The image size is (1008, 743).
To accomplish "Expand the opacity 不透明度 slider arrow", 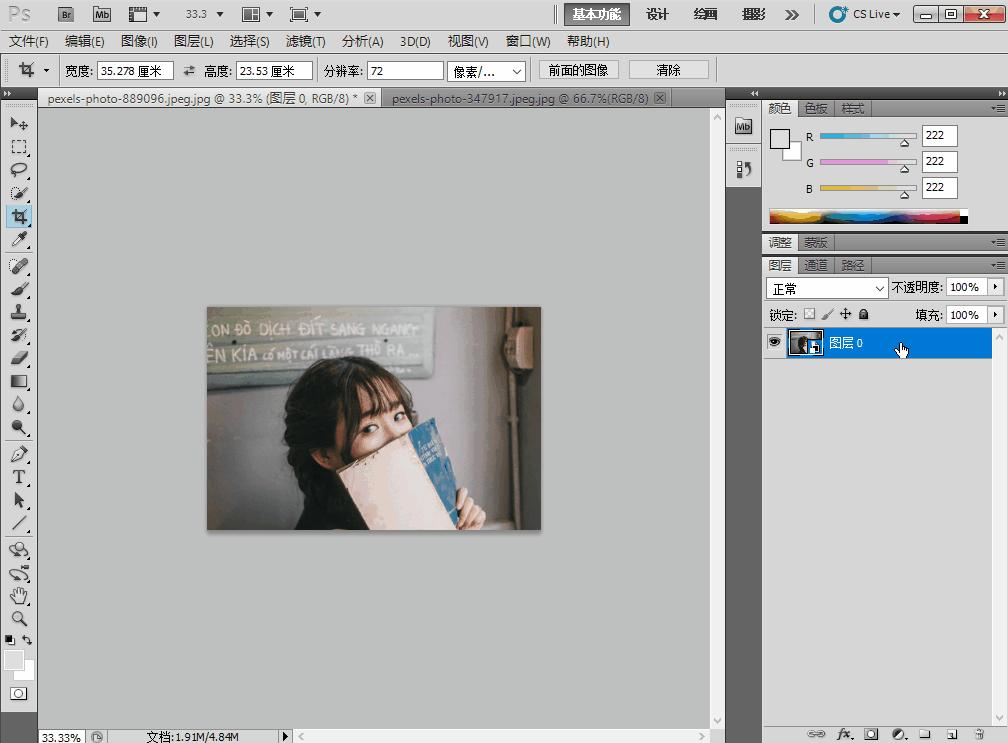I will (x=995, y=287).
